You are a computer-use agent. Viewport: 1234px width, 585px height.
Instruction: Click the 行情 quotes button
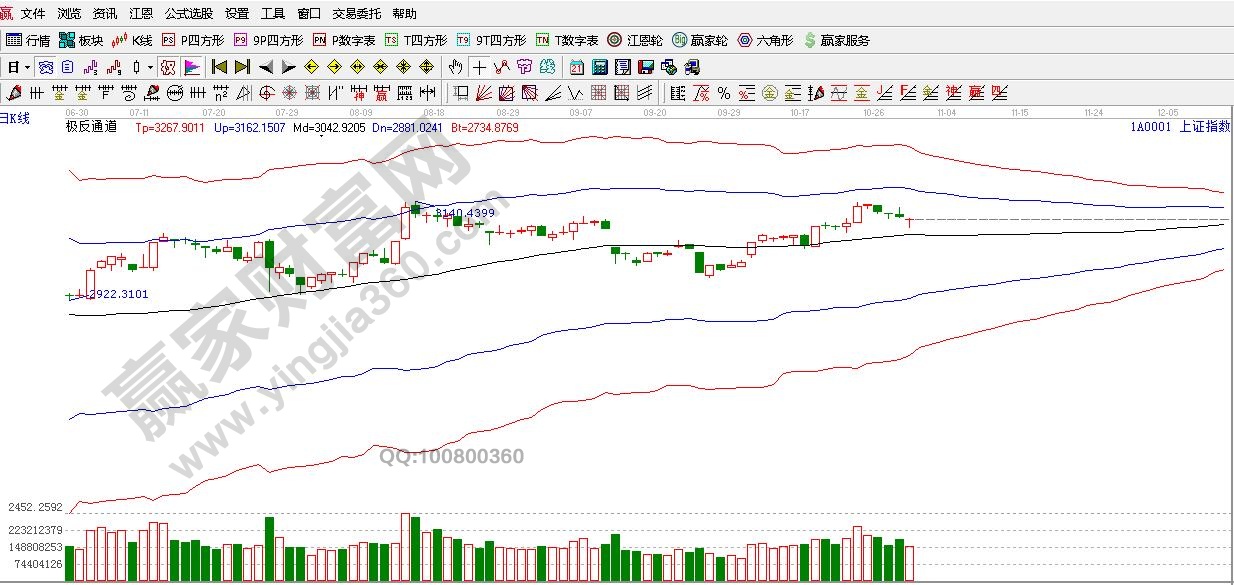click(x=29, y=40)
